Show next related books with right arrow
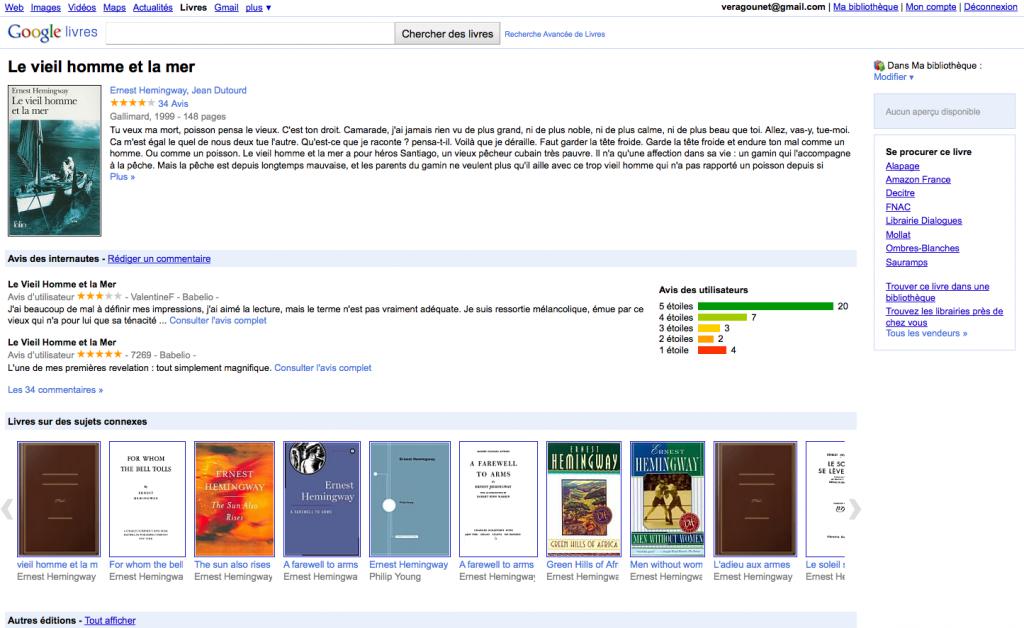This screenshot has width=1024, height=628. coord(854,509)
